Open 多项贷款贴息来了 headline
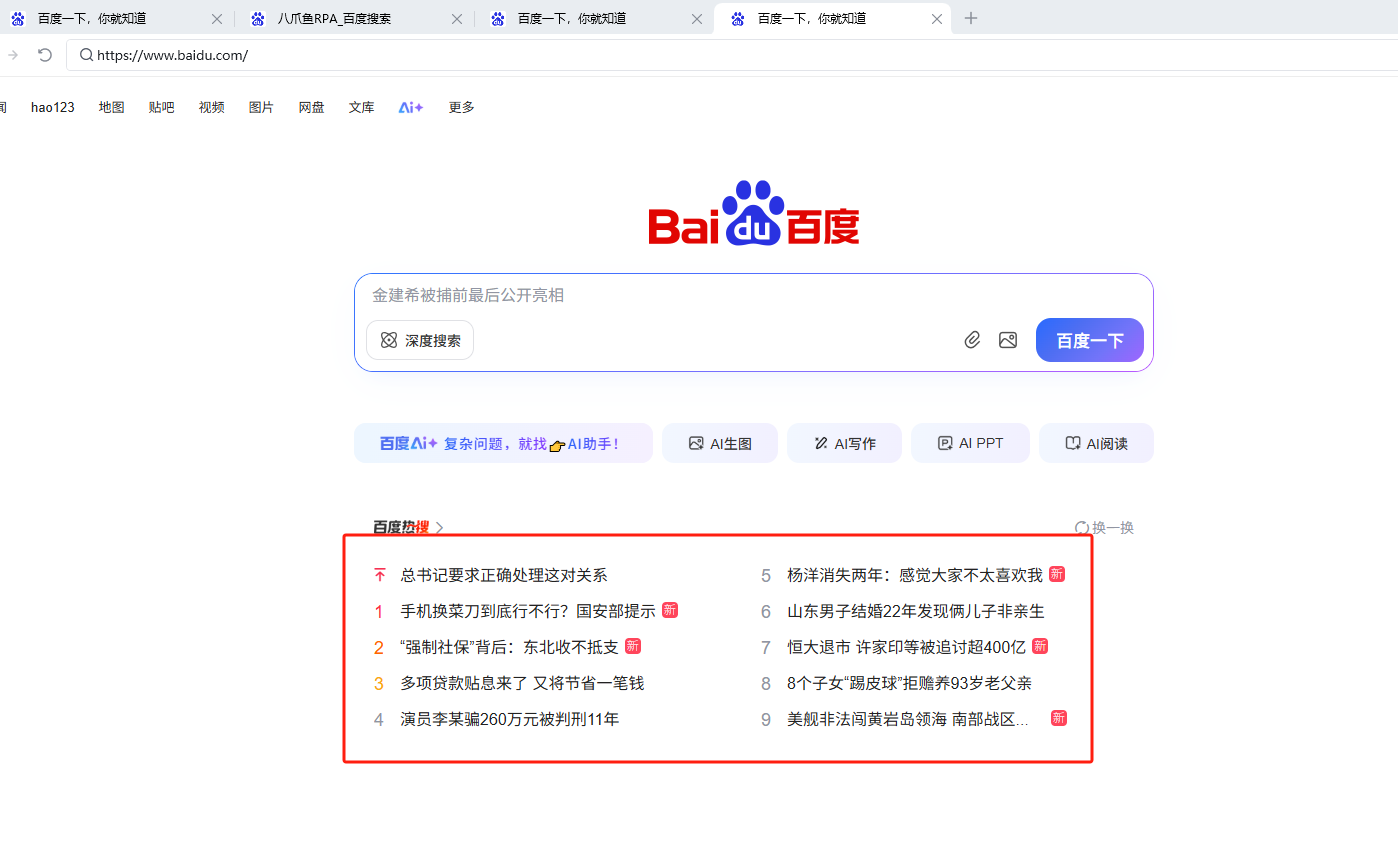 [522, 683]
